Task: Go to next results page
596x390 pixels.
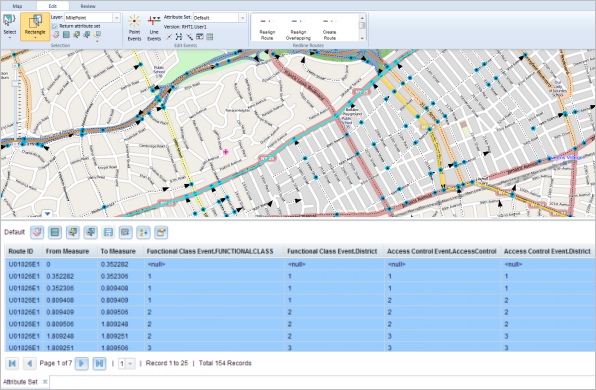Action: [81, 363]
